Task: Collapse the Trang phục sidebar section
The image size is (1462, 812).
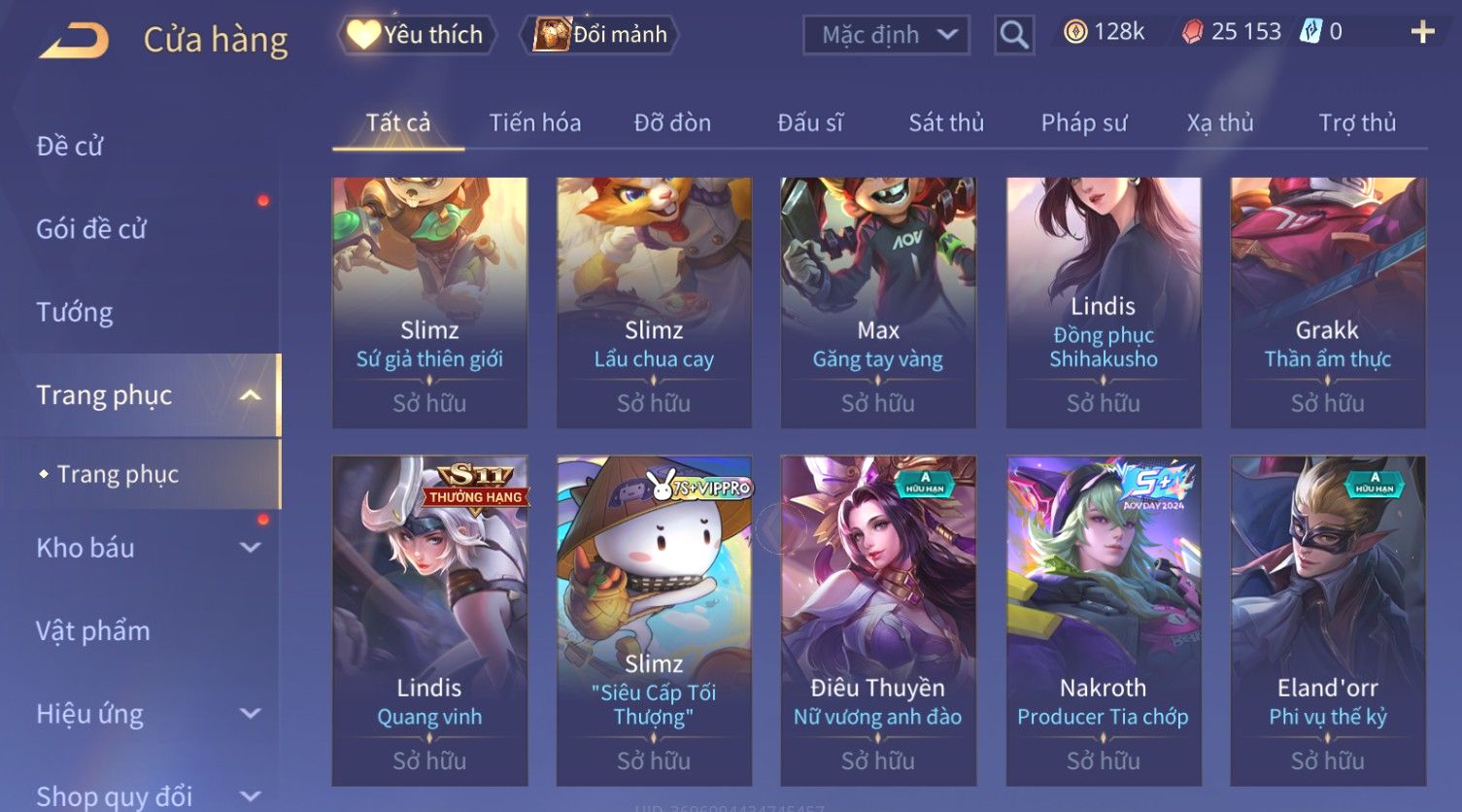Action: point(250,395)
